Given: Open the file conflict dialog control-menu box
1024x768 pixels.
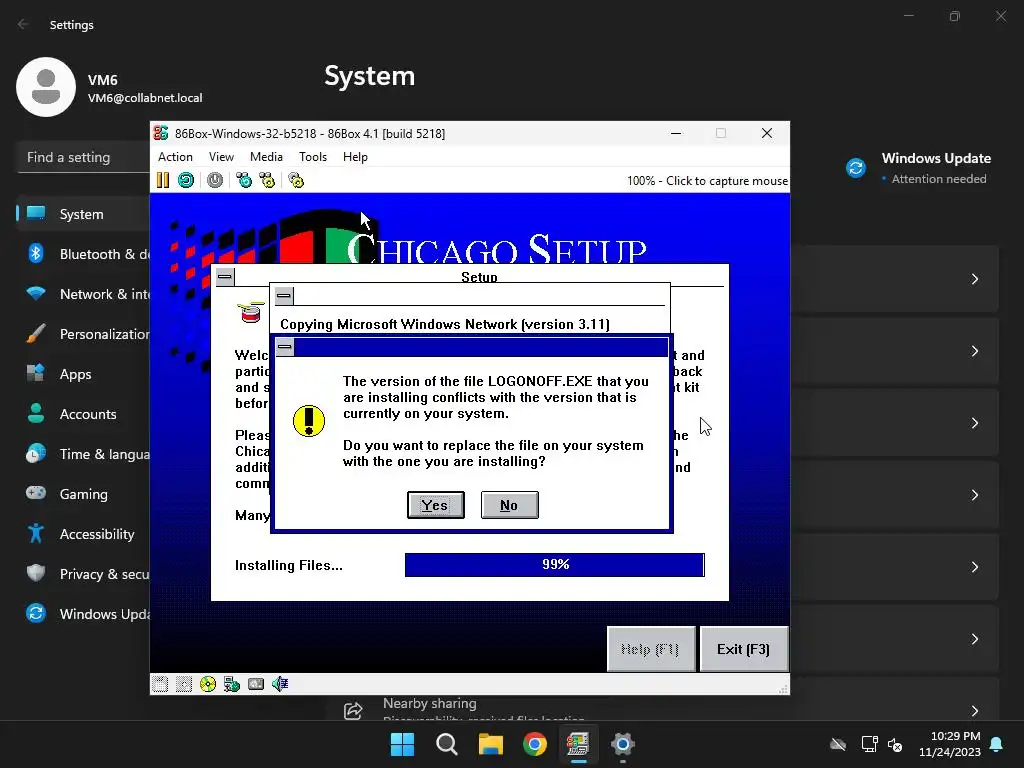Looking at the screenshot, I should coord(285,347).
